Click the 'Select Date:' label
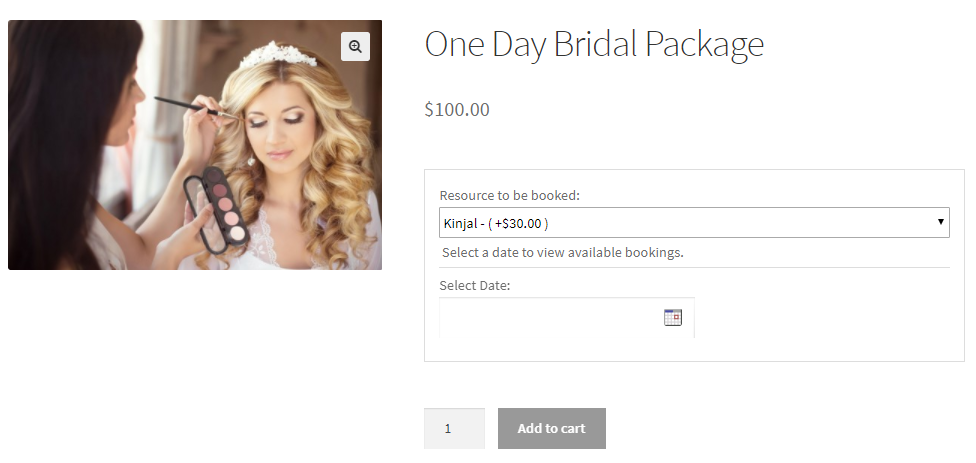The height and width of the screenshot is (463, 976). pos(475,286)
